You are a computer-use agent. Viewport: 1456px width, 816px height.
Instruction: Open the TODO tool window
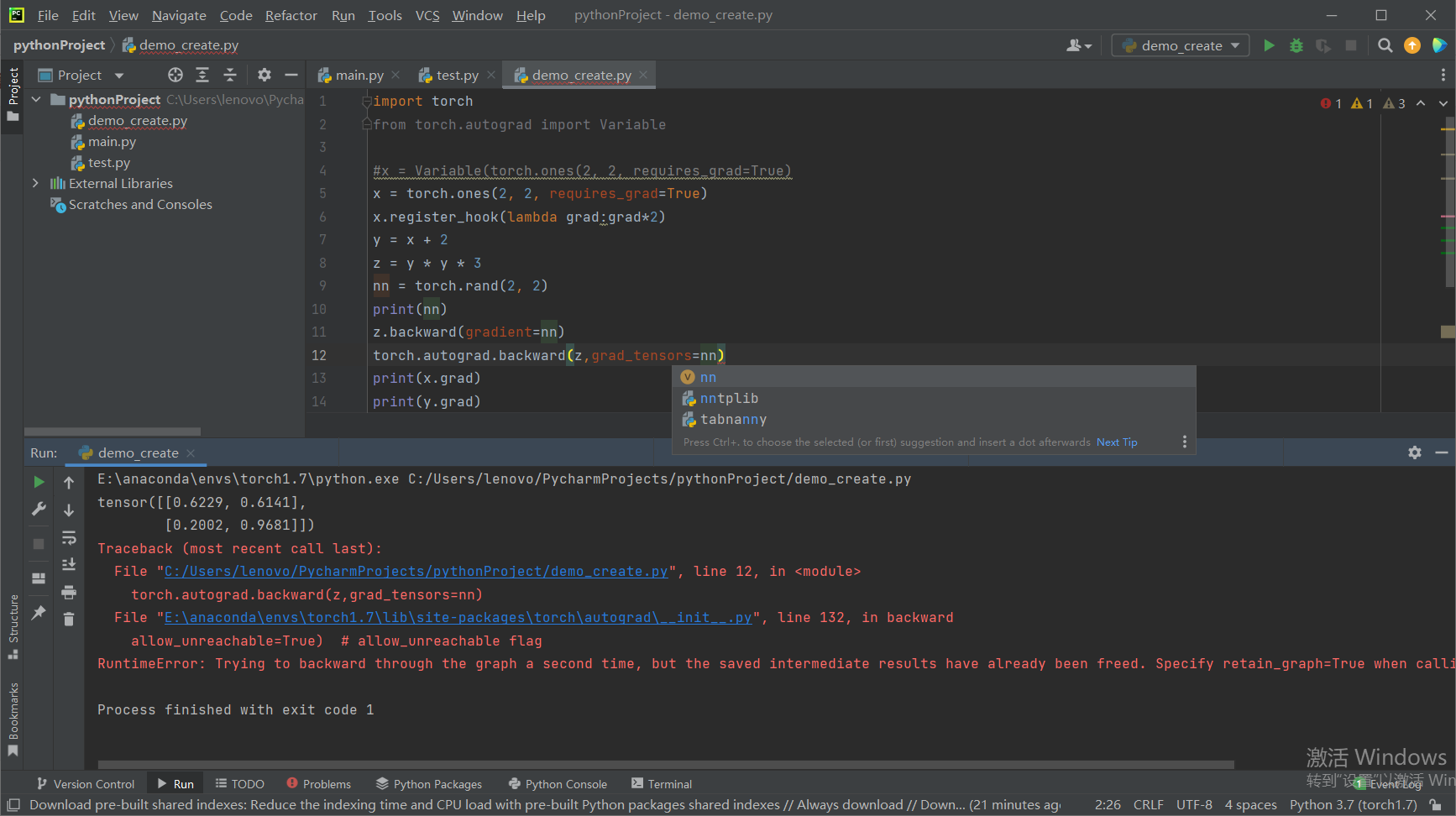click(x=239, y=783)
